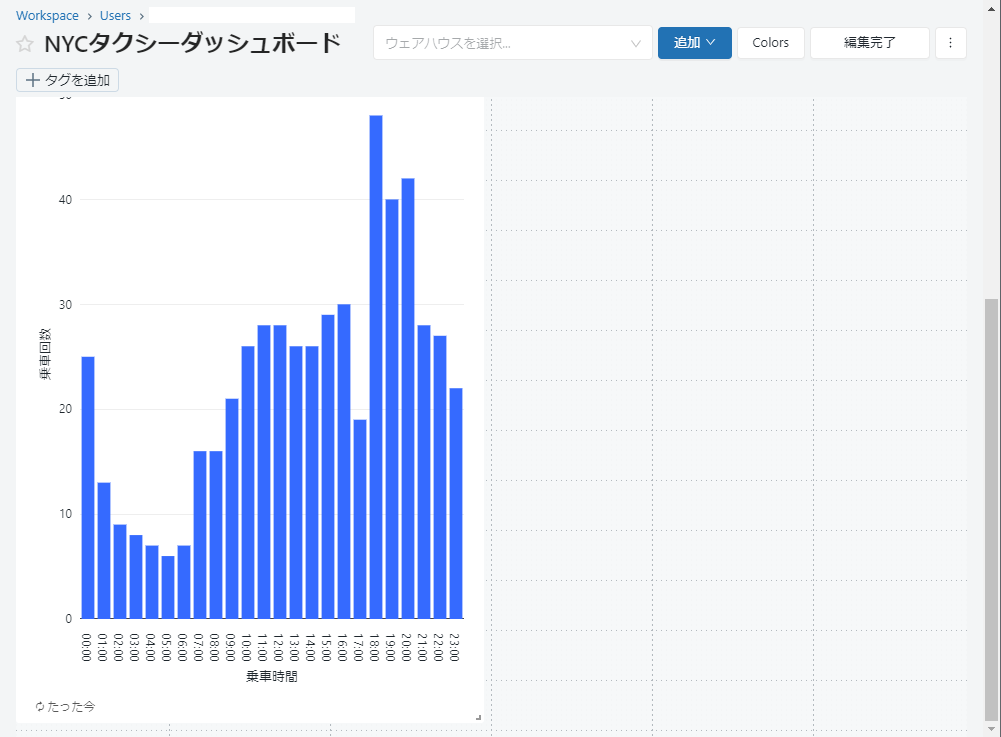
Task: Click the refresh icon beside たった今
Action: pyautogui.click(x=40, y=707)
